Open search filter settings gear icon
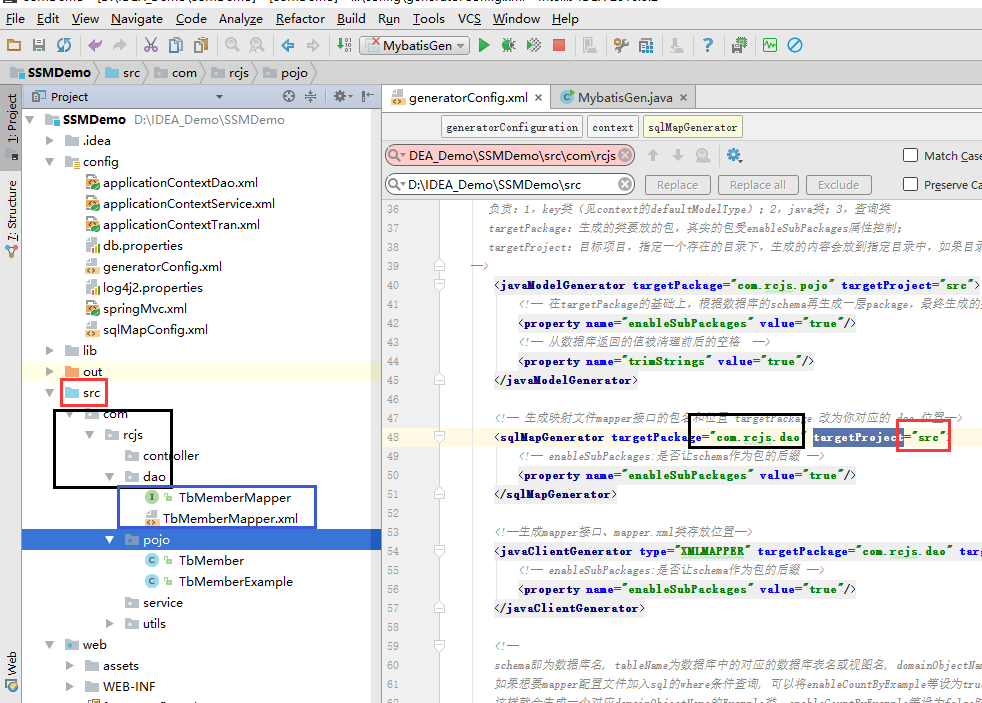The height and width of the screenshot is (703, 982). (734, 155)
